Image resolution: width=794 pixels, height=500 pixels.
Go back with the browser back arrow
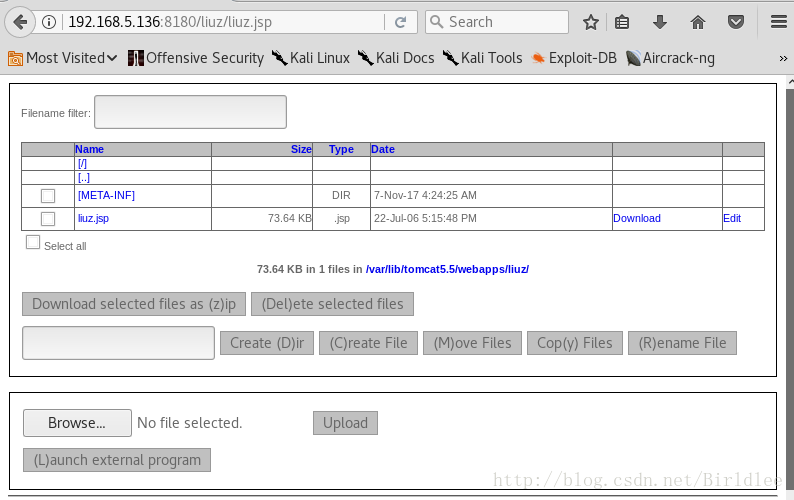20,22
